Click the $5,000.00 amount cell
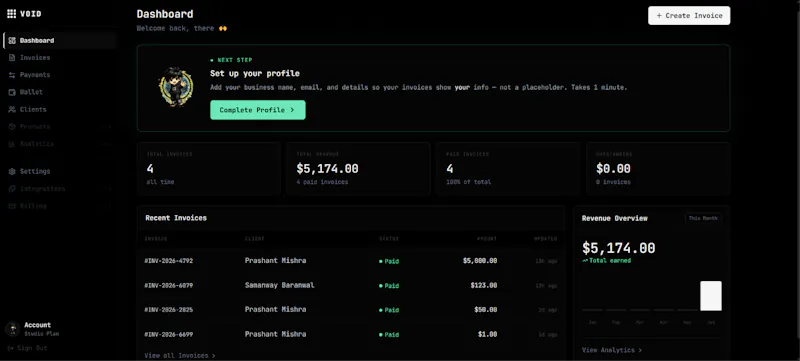 [x=480, y=261]
